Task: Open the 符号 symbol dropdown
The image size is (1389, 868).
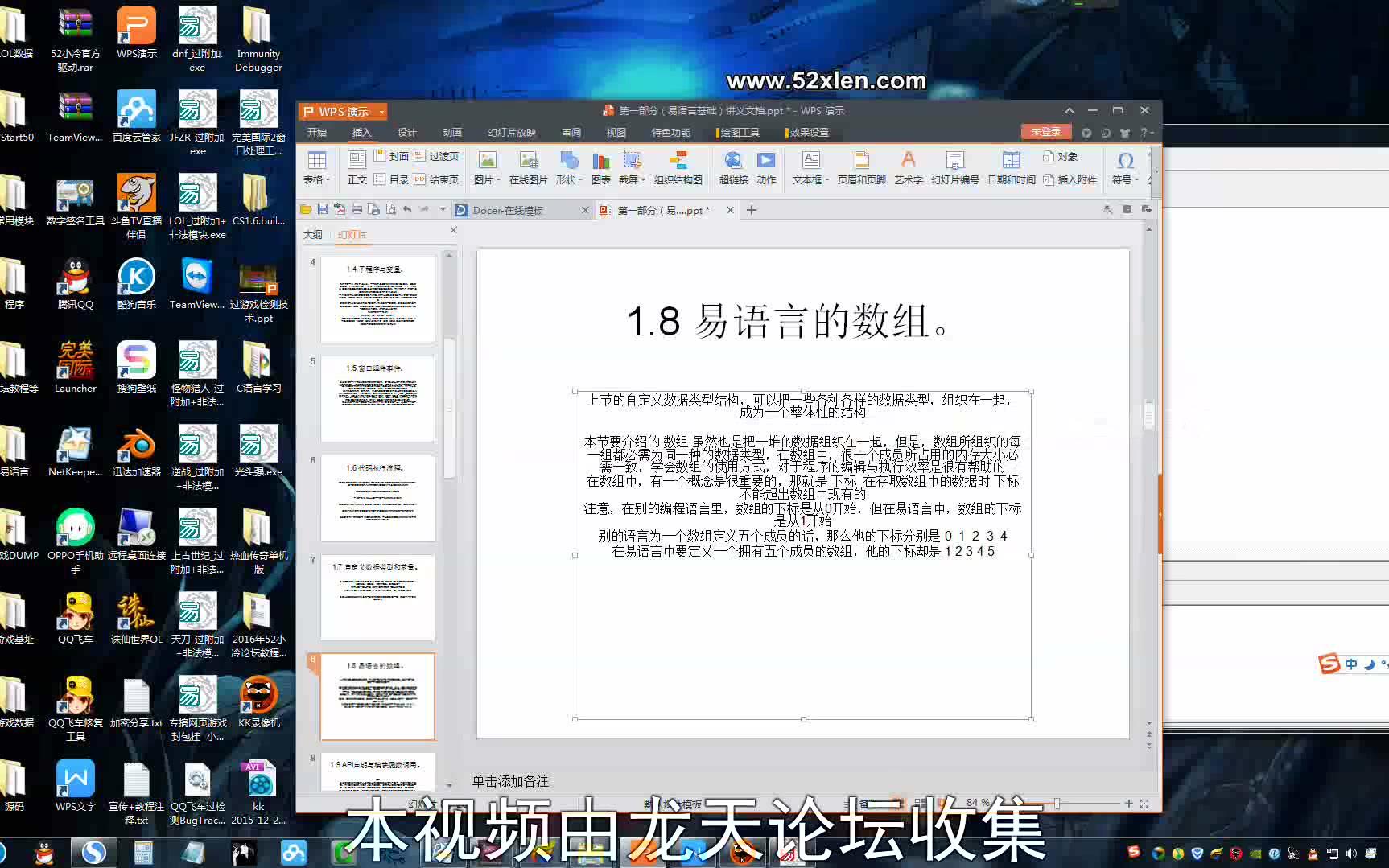Action: (1124, 167)
